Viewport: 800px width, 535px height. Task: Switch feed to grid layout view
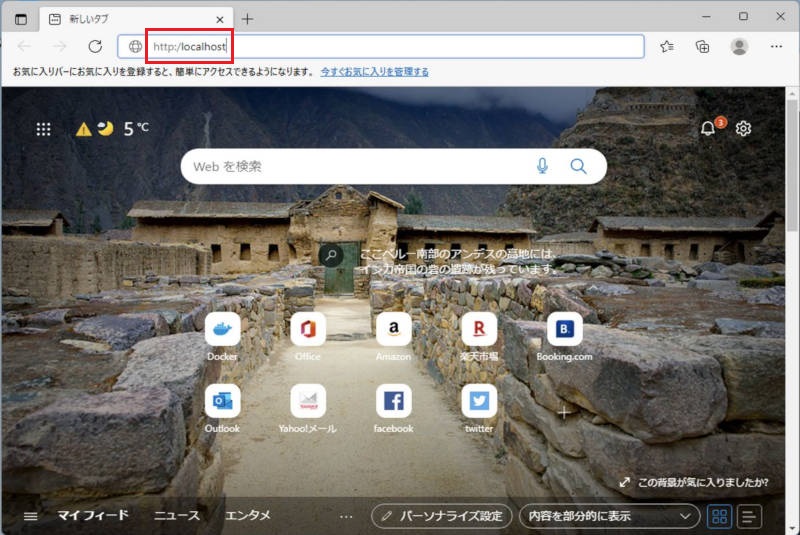719,516
